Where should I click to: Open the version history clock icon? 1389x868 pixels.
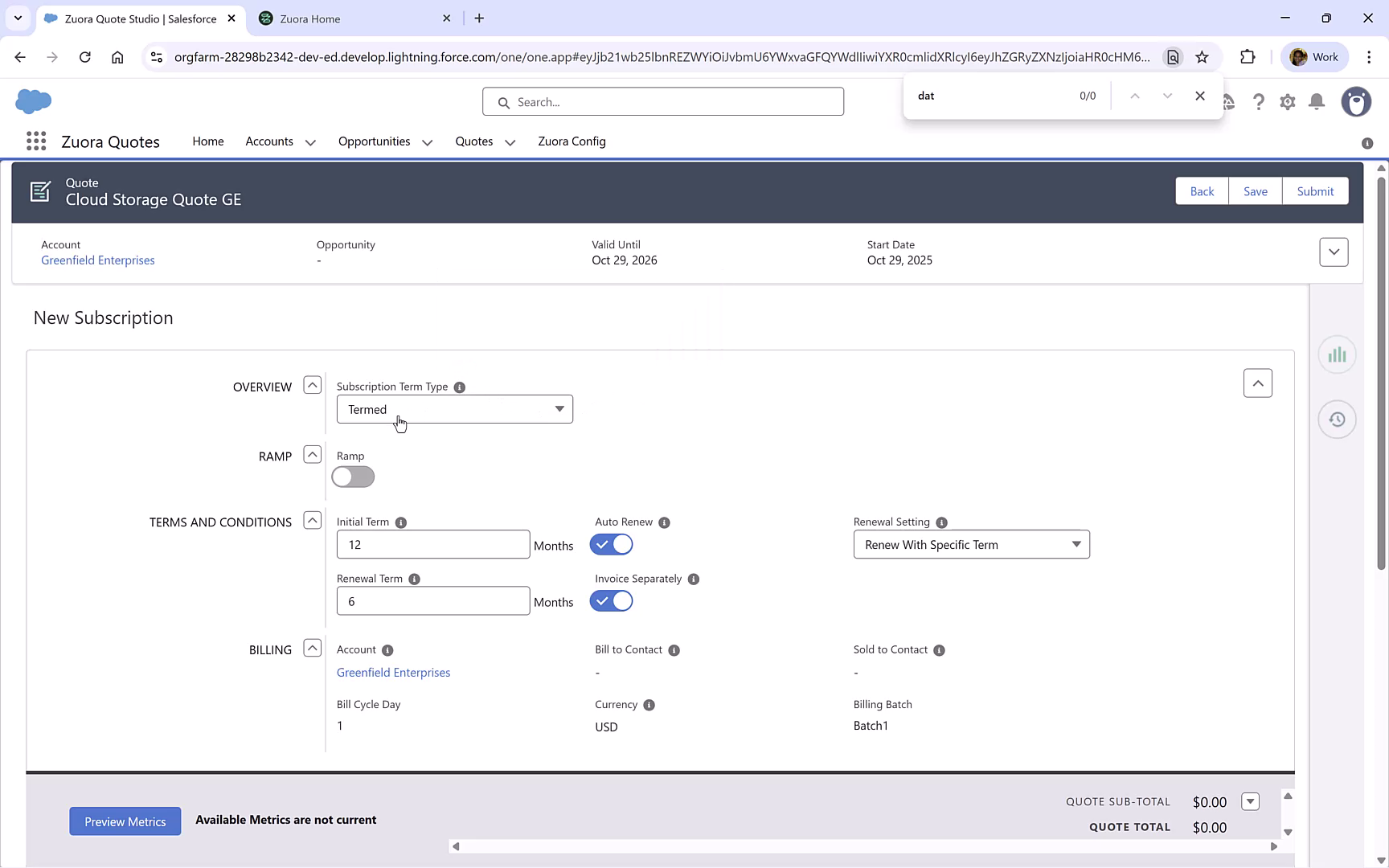(1337, 419)
